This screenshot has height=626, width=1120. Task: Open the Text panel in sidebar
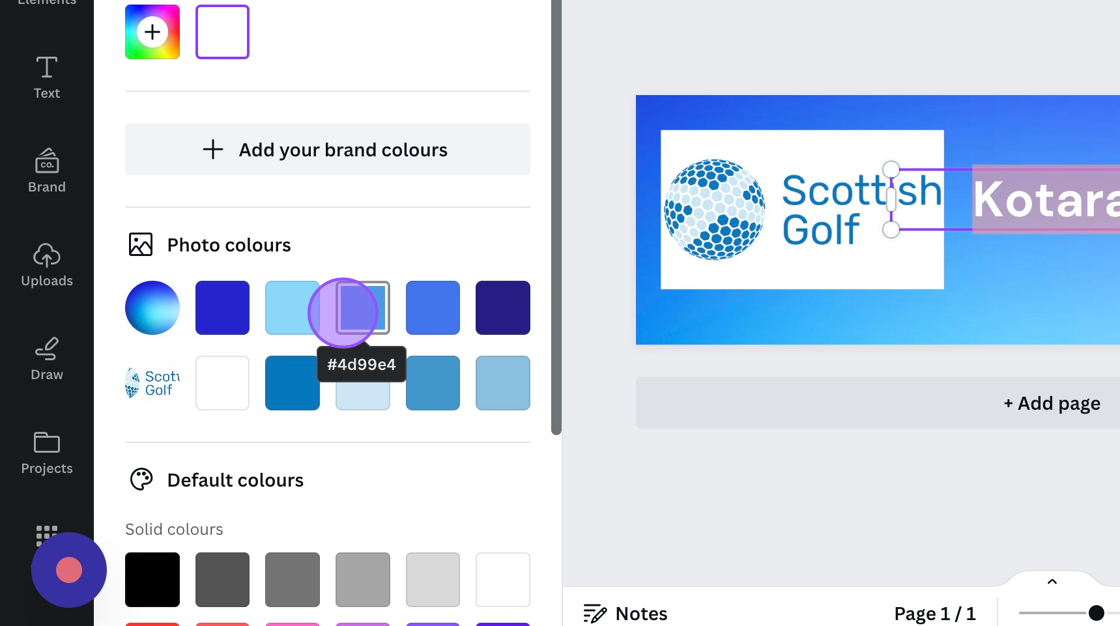coord(46,78)
